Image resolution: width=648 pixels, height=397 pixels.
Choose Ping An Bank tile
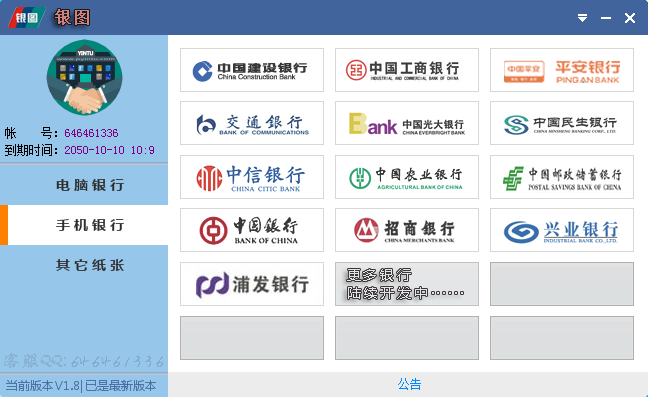point(562,70)
